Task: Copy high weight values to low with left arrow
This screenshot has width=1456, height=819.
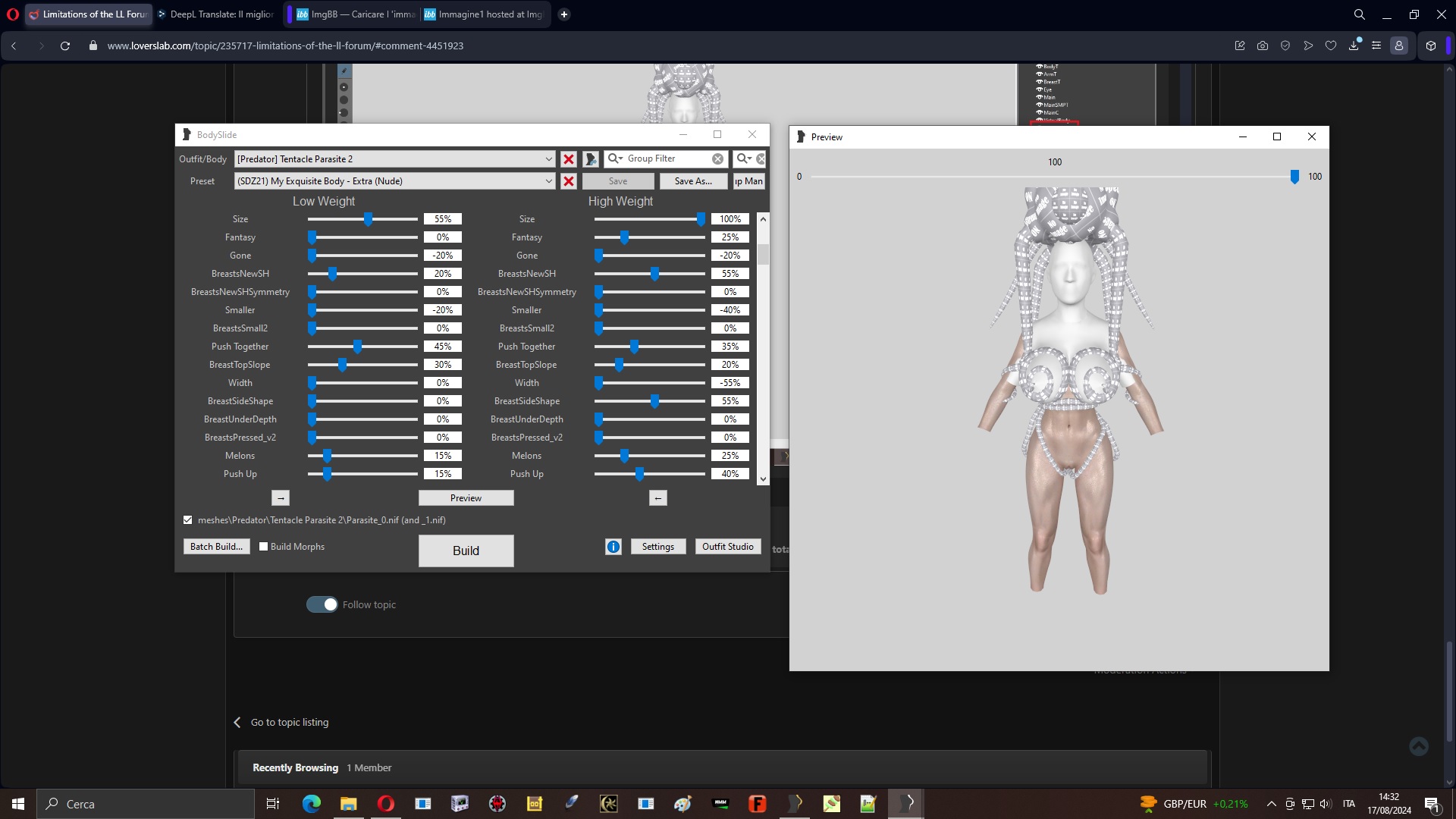Action: pyautogui.click(x=658, y=498)
